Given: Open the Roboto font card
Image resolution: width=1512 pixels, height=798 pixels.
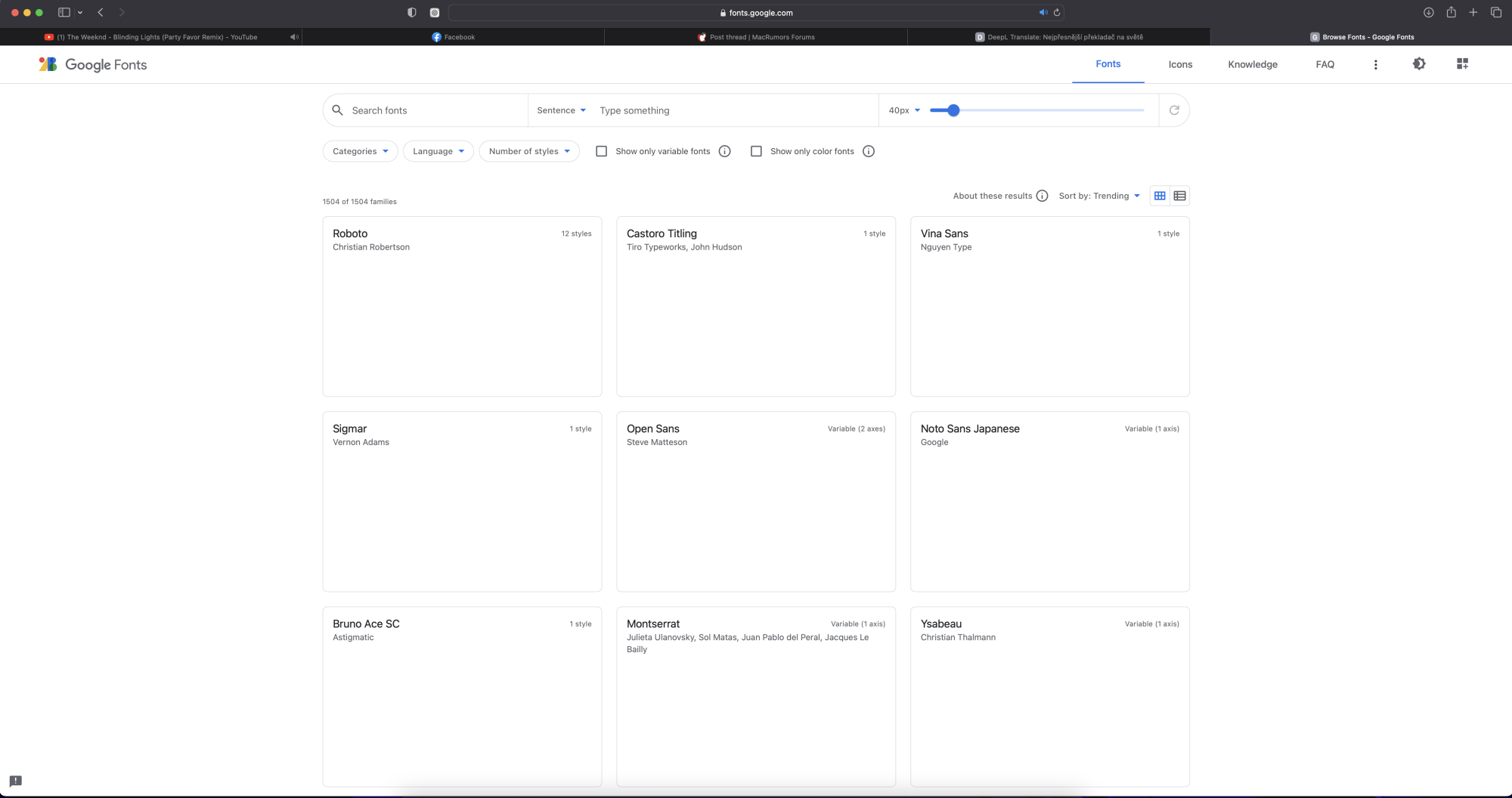Looking at the screenshot, I should tap(462, 307).
